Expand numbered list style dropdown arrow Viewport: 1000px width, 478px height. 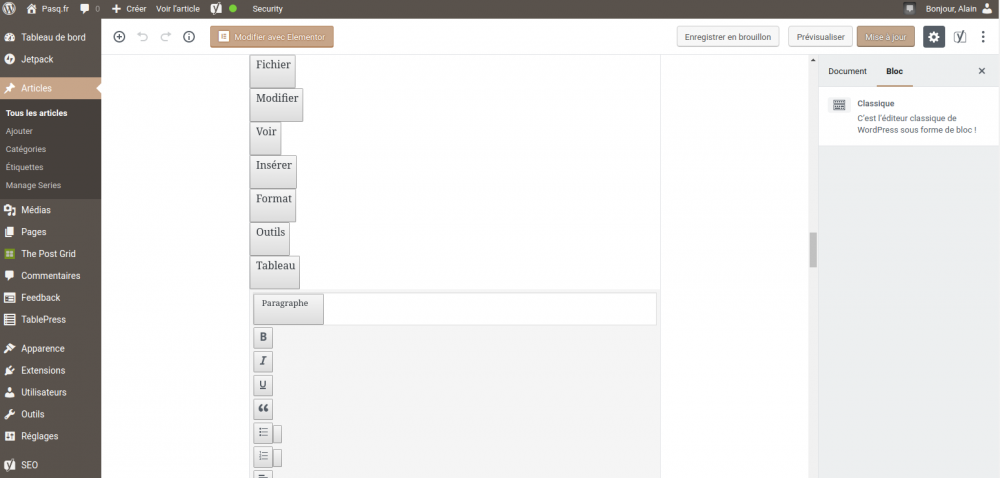click(278, 458)
